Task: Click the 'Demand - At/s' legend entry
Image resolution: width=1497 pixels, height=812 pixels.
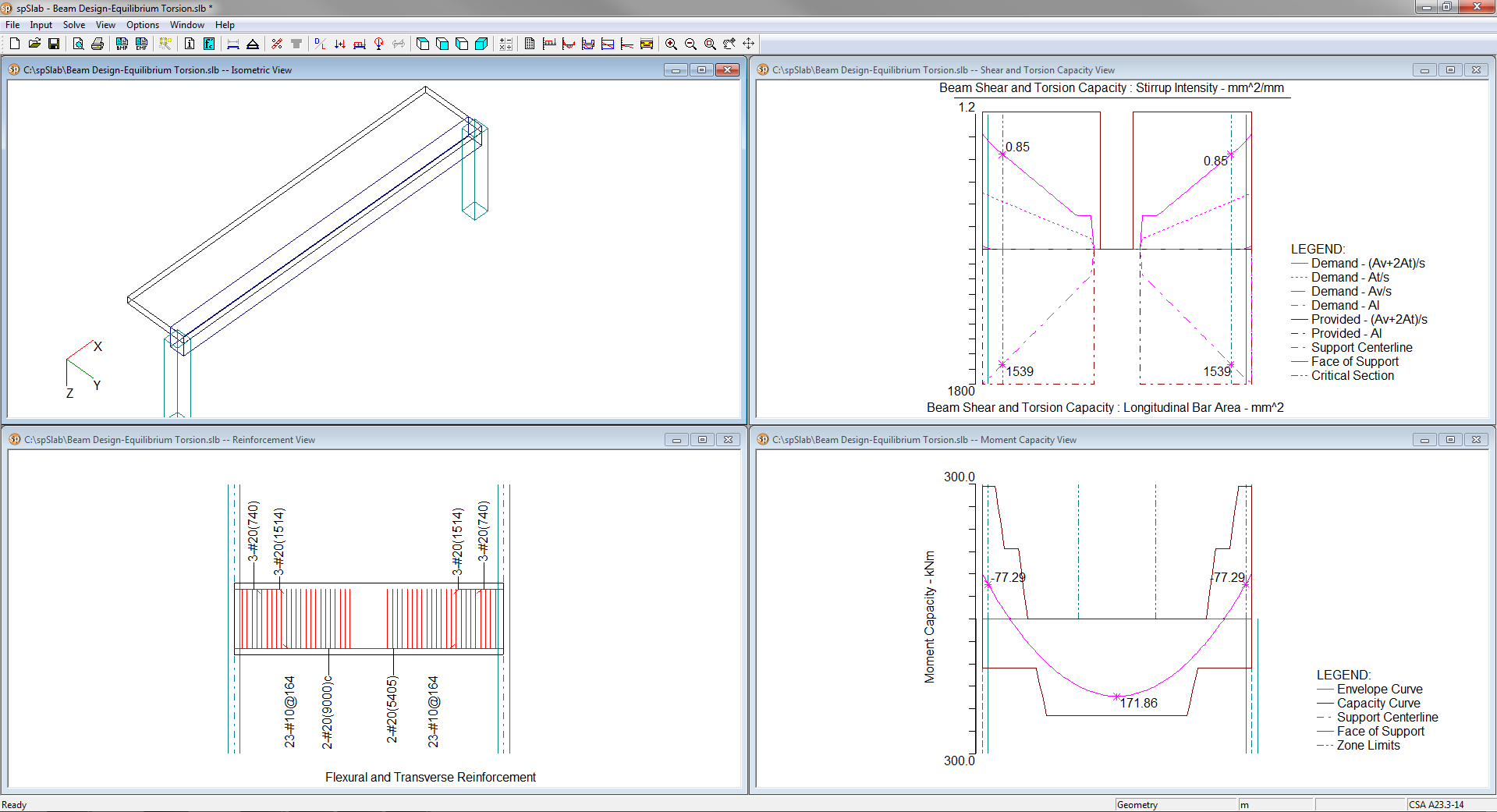Action: (x=1350, y=278)
